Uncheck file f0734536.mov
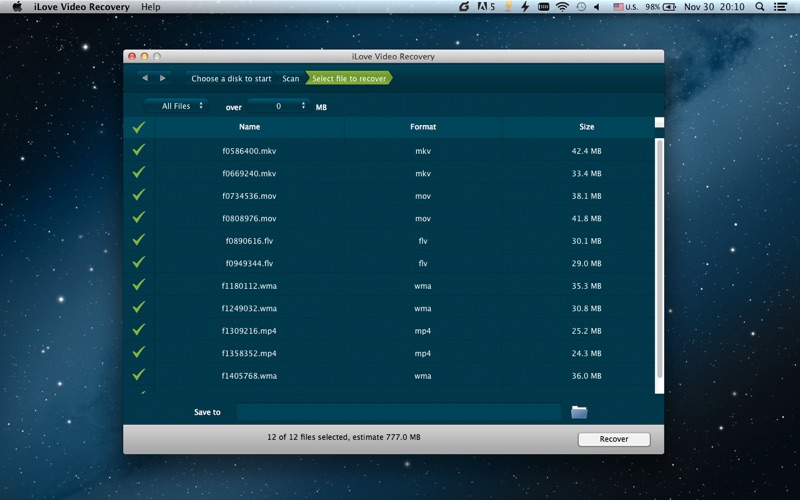Screen dimensions: 800x500 click(139, 195)
